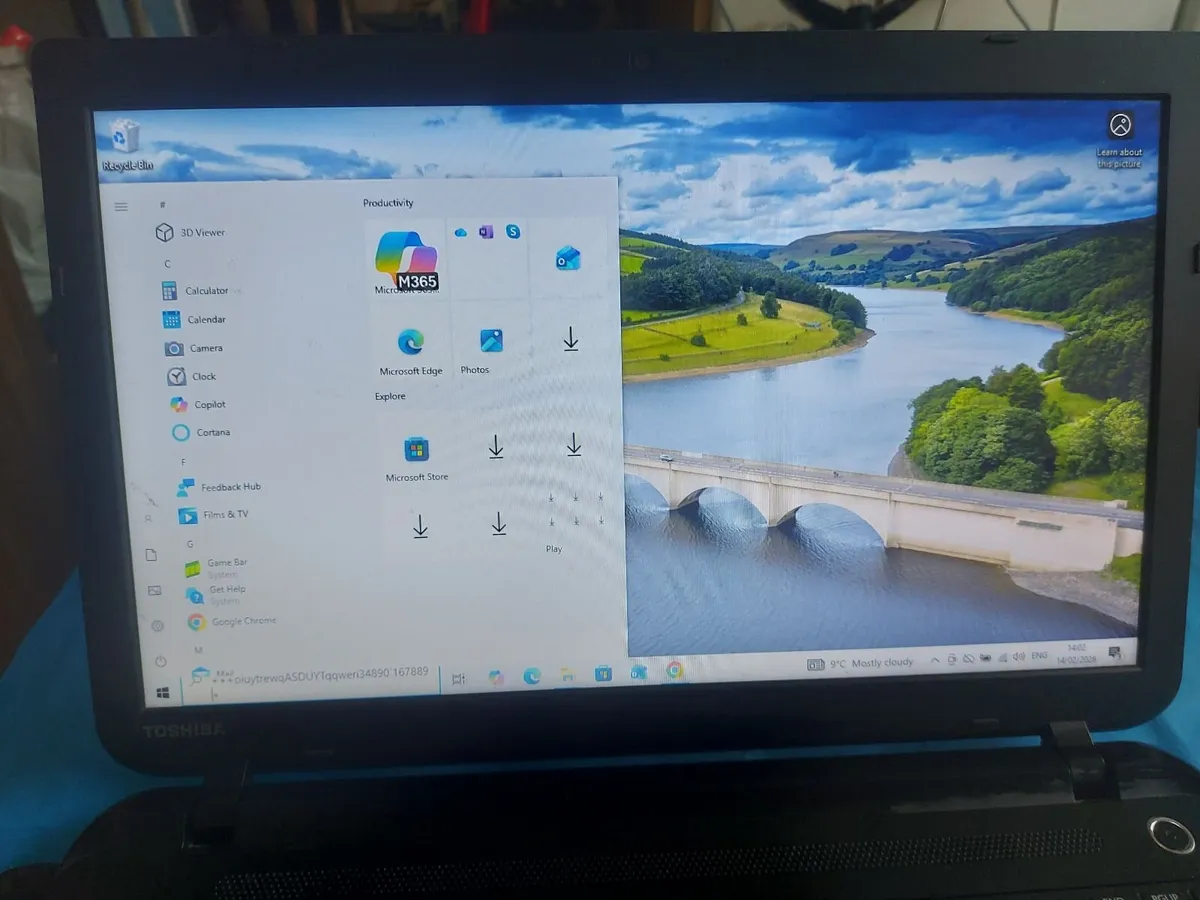This screenshot has width=1200, height=900.
Task: Show hidden icons in the system tray
Action: 937,660
